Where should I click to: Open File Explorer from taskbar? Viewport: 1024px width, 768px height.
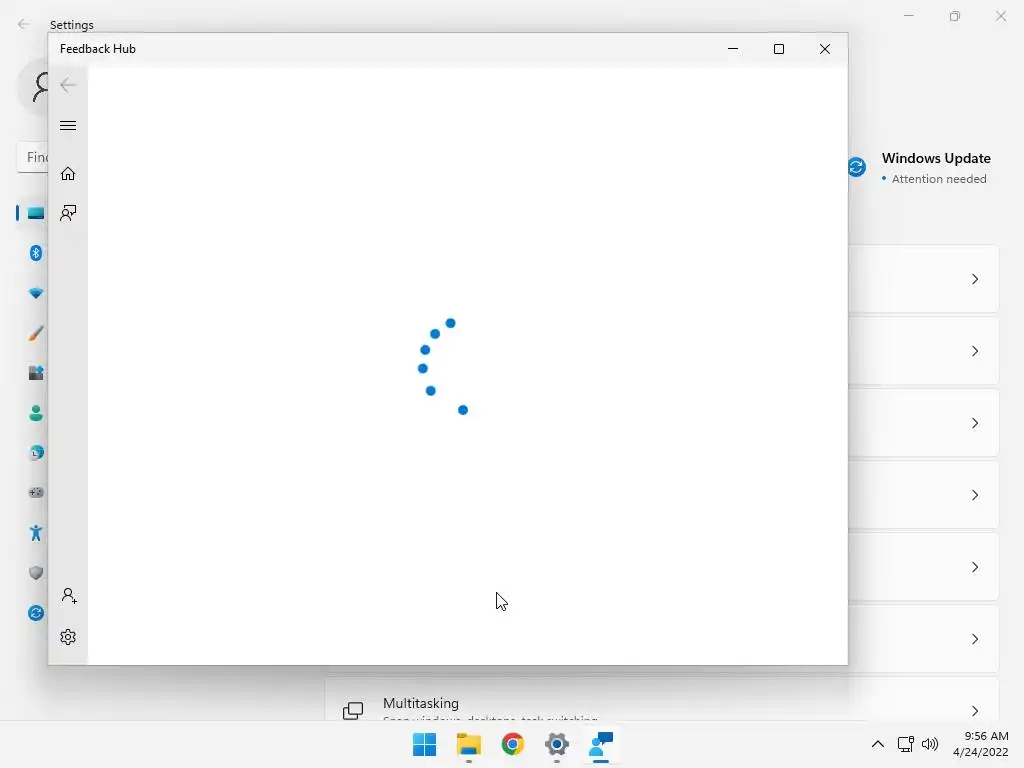pos(469,744)
